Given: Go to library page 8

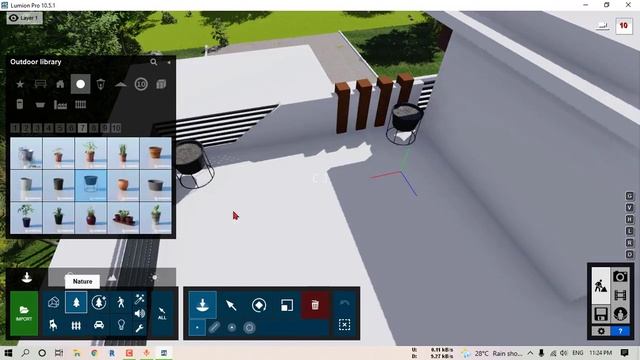Looking at the screenshot, I should [93, 128].
